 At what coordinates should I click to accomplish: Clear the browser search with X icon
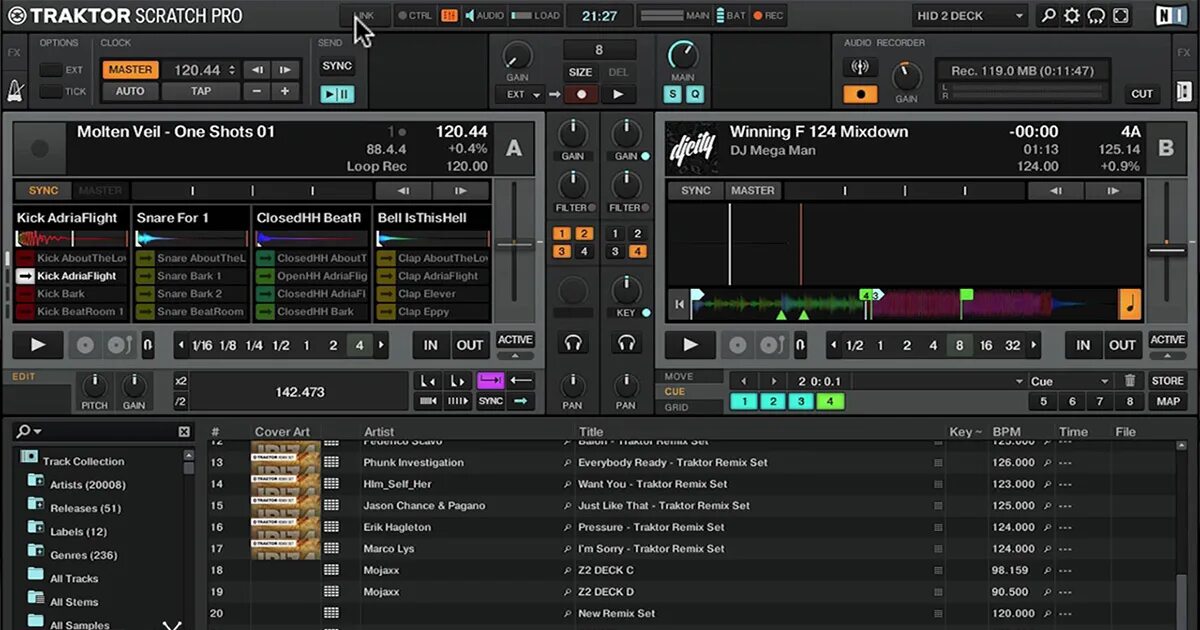tap(184, 432)
